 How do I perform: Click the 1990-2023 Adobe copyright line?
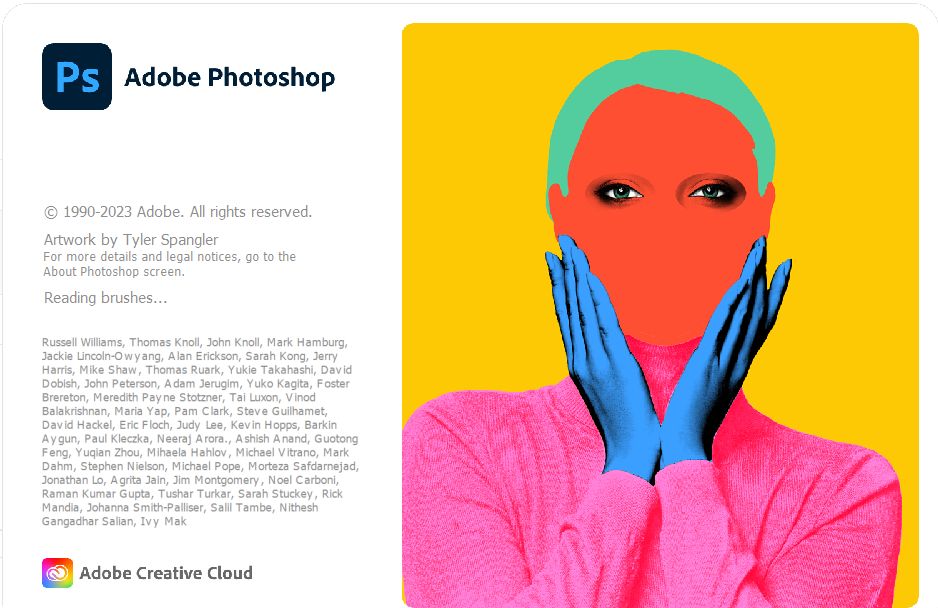point(178,212)
